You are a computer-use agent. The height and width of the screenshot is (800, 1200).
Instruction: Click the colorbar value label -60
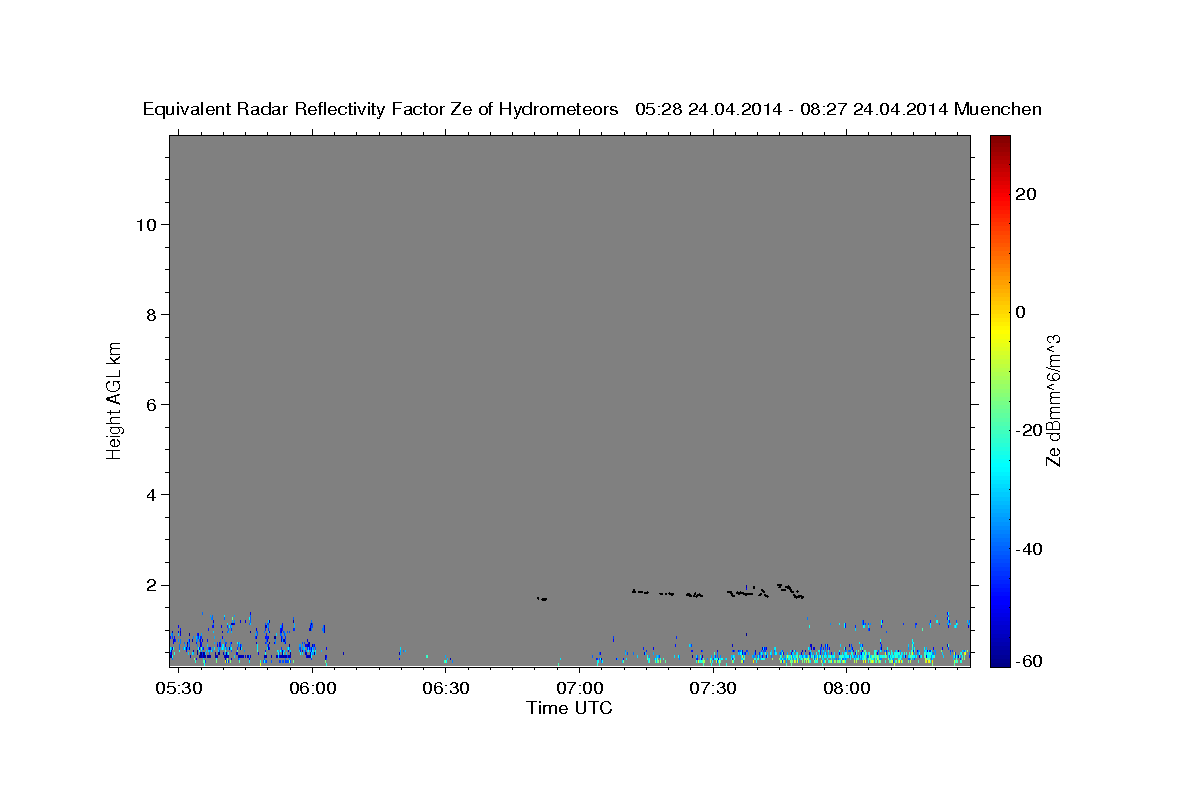pos(1027,660)
